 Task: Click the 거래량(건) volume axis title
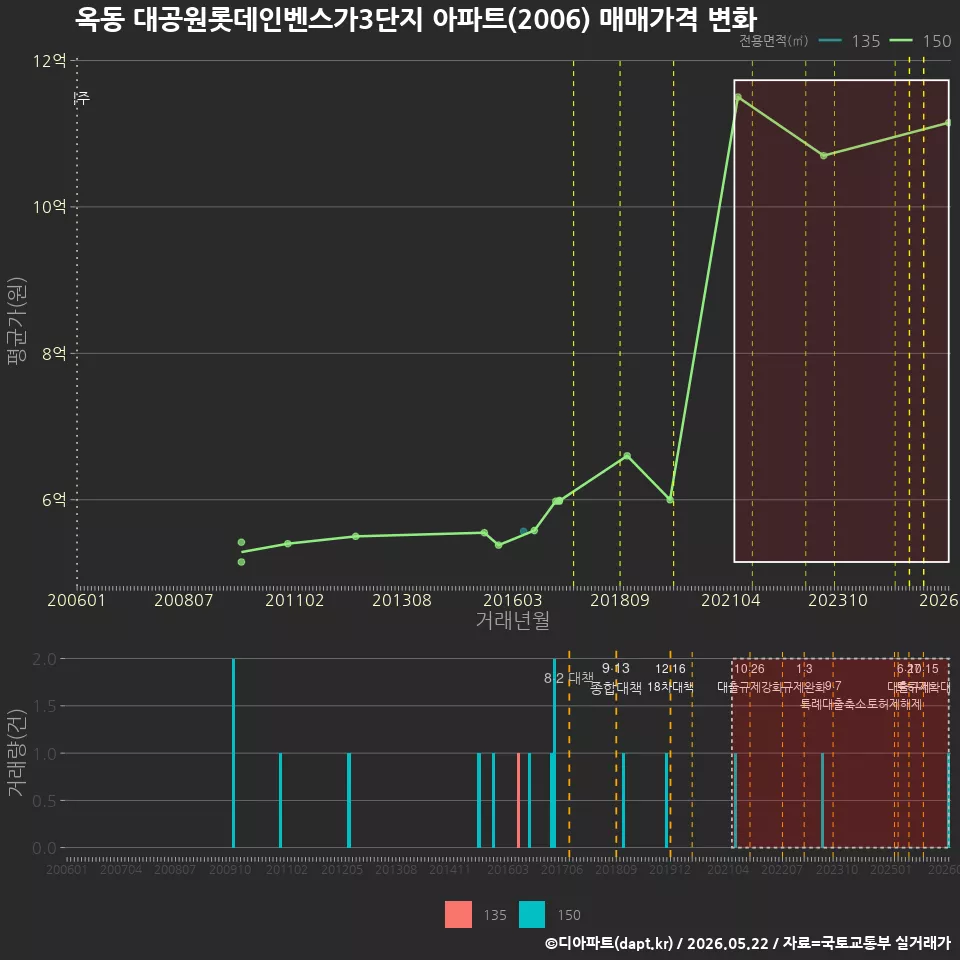click(x=17, y=752)
